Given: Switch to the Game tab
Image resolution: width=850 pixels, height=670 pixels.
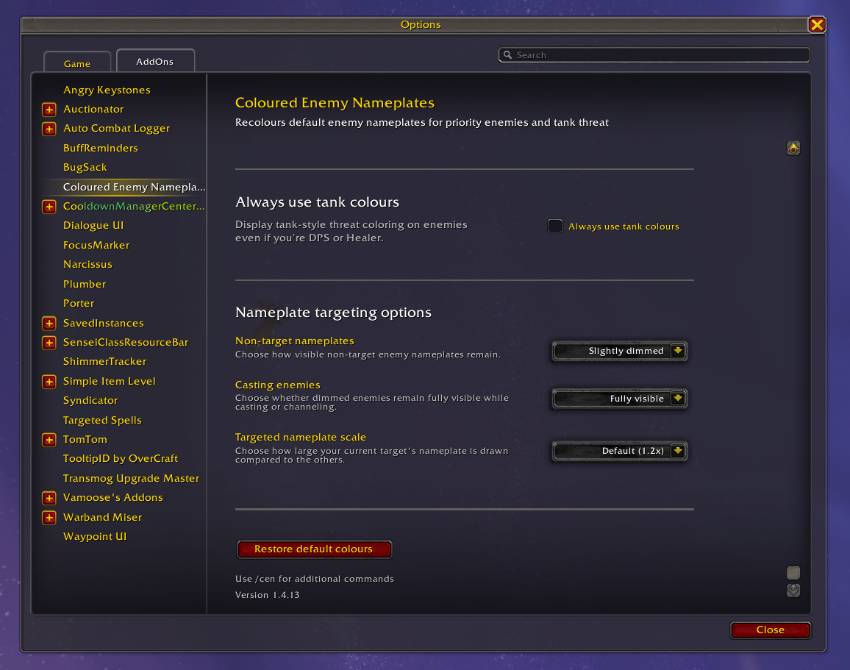Looking at the screenshot, I should [x=77, y=63].
